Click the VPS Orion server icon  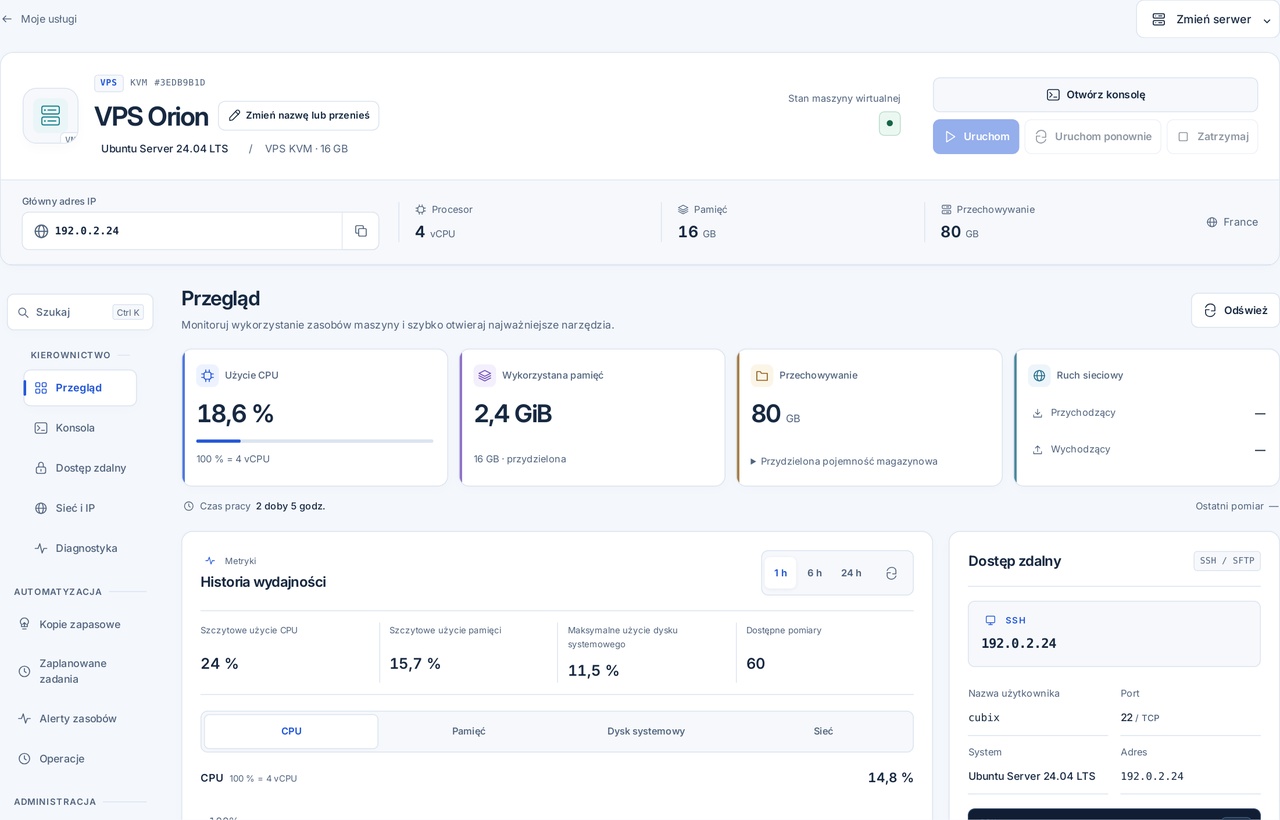51,116
